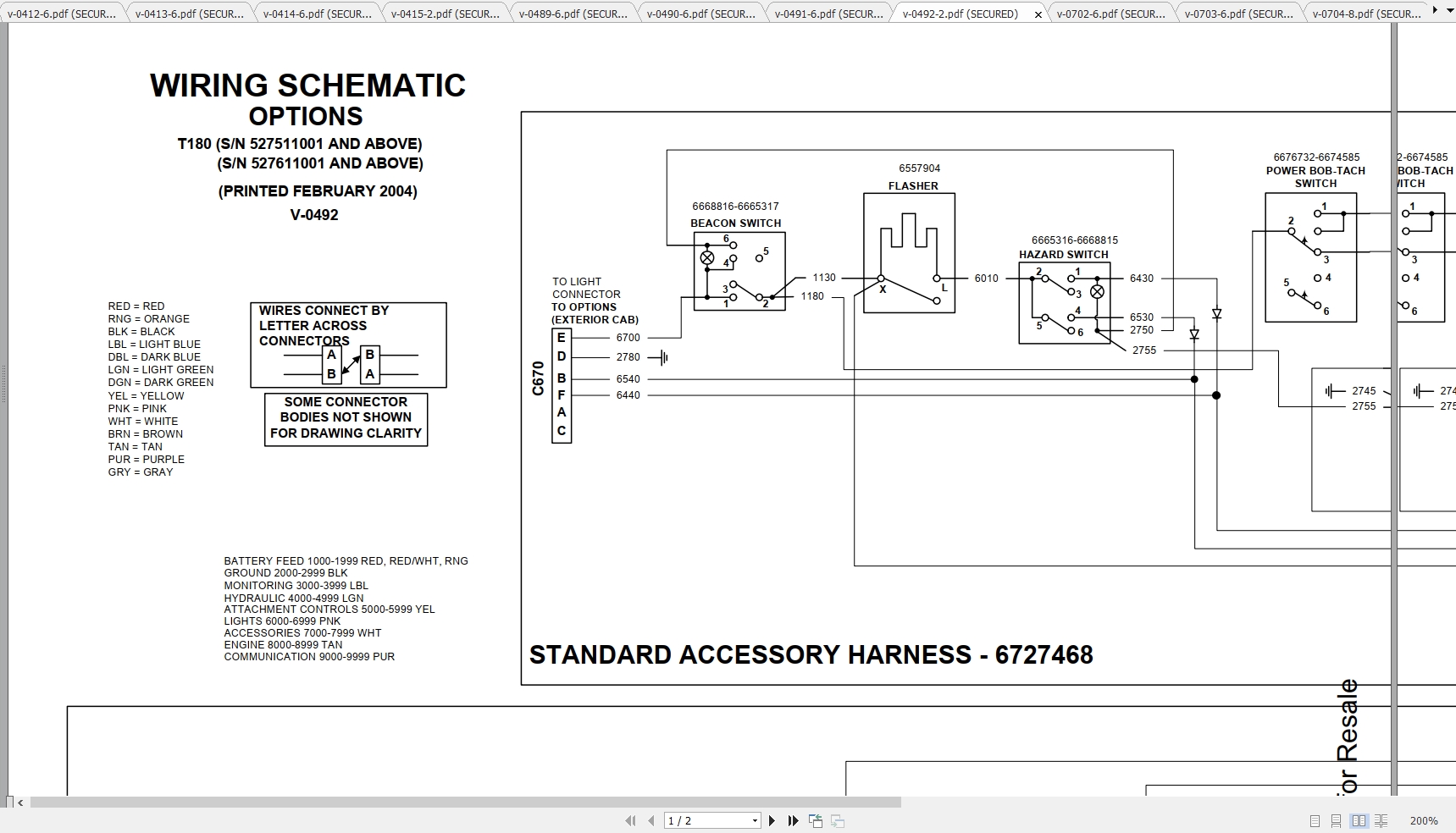Advance to the next page
This screenshot has width=1456, height=833.
[x=772, y=821]
